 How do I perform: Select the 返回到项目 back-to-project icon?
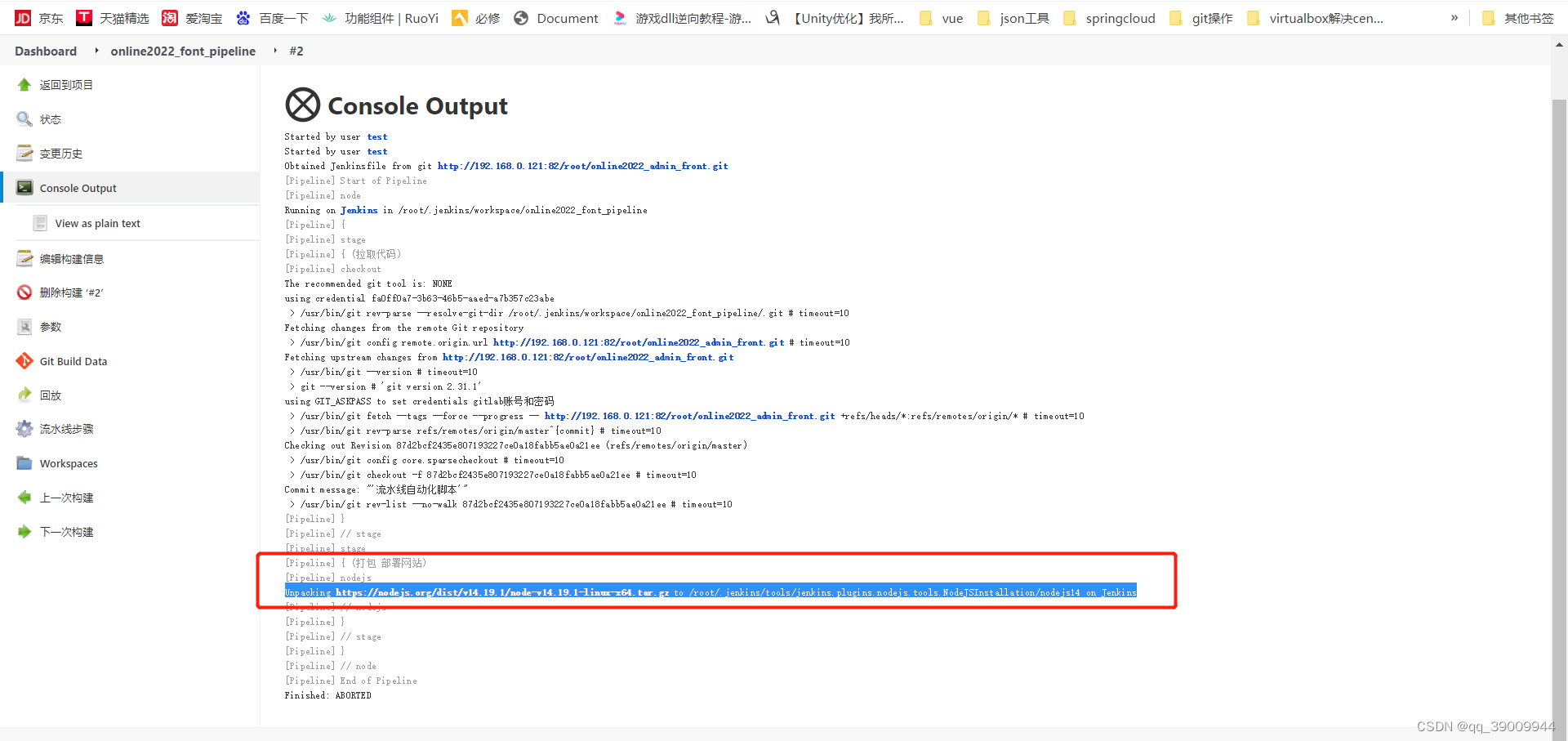tap(24, 84)
